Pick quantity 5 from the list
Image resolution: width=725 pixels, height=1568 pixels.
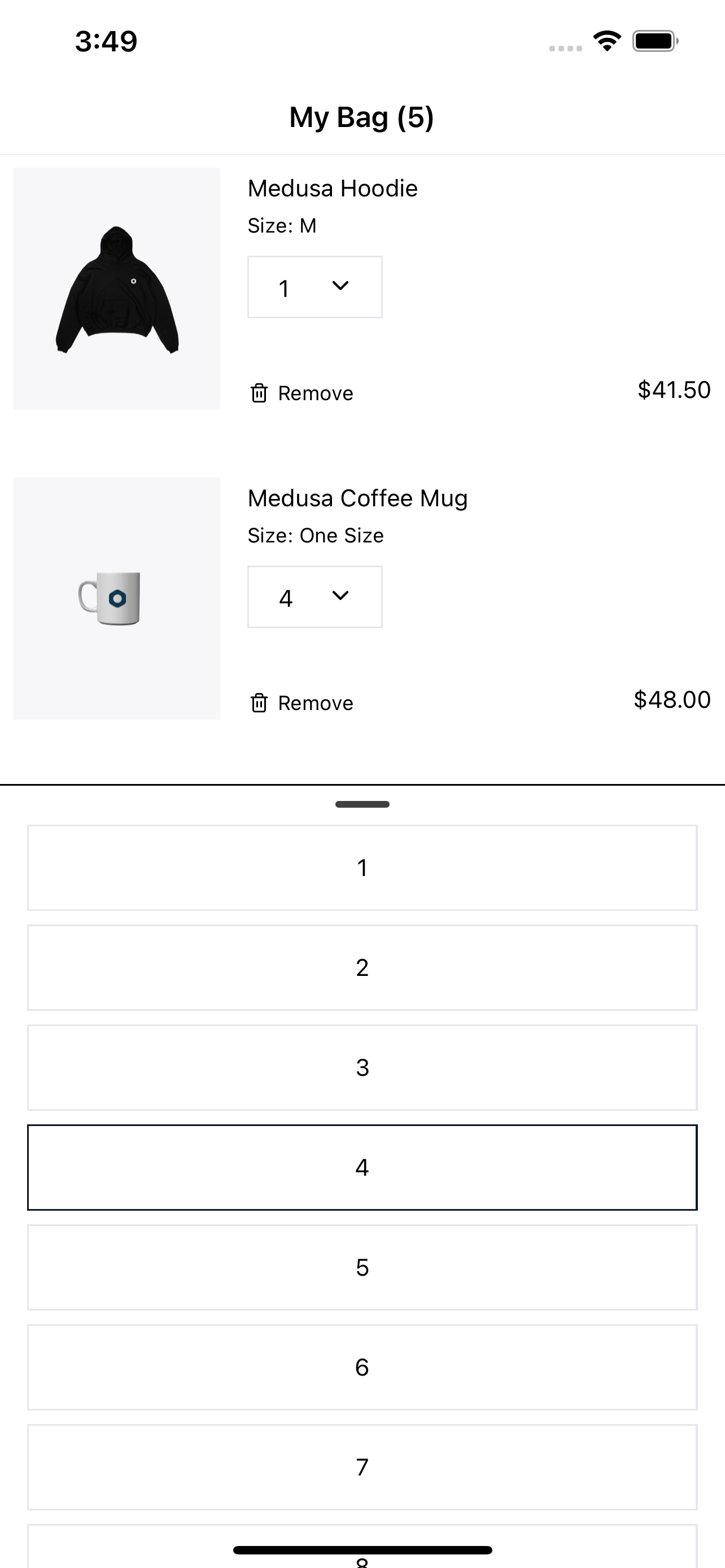(x=362, y=1267)
